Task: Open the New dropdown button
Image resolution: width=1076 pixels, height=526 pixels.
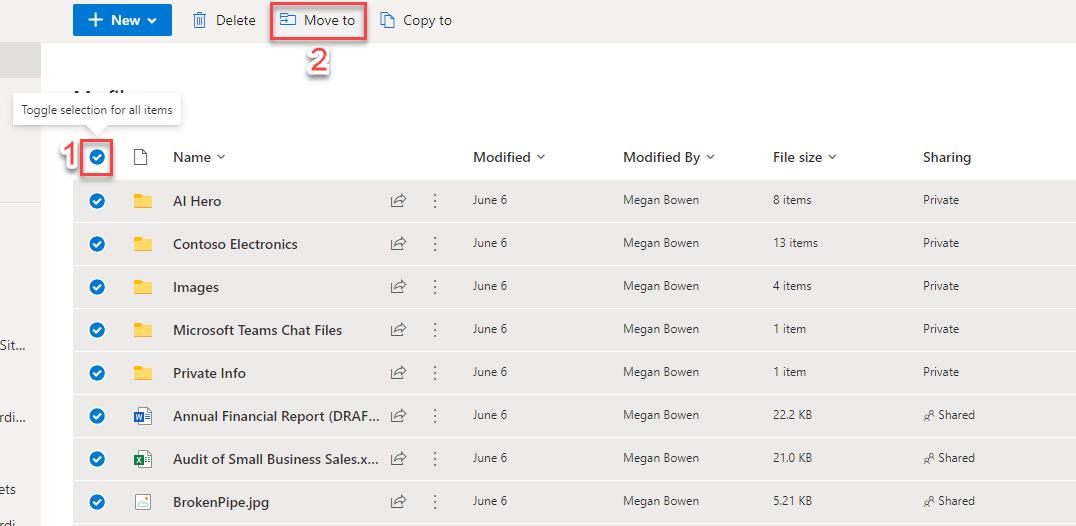Action: pyautogui.click(x=122, y=20)
